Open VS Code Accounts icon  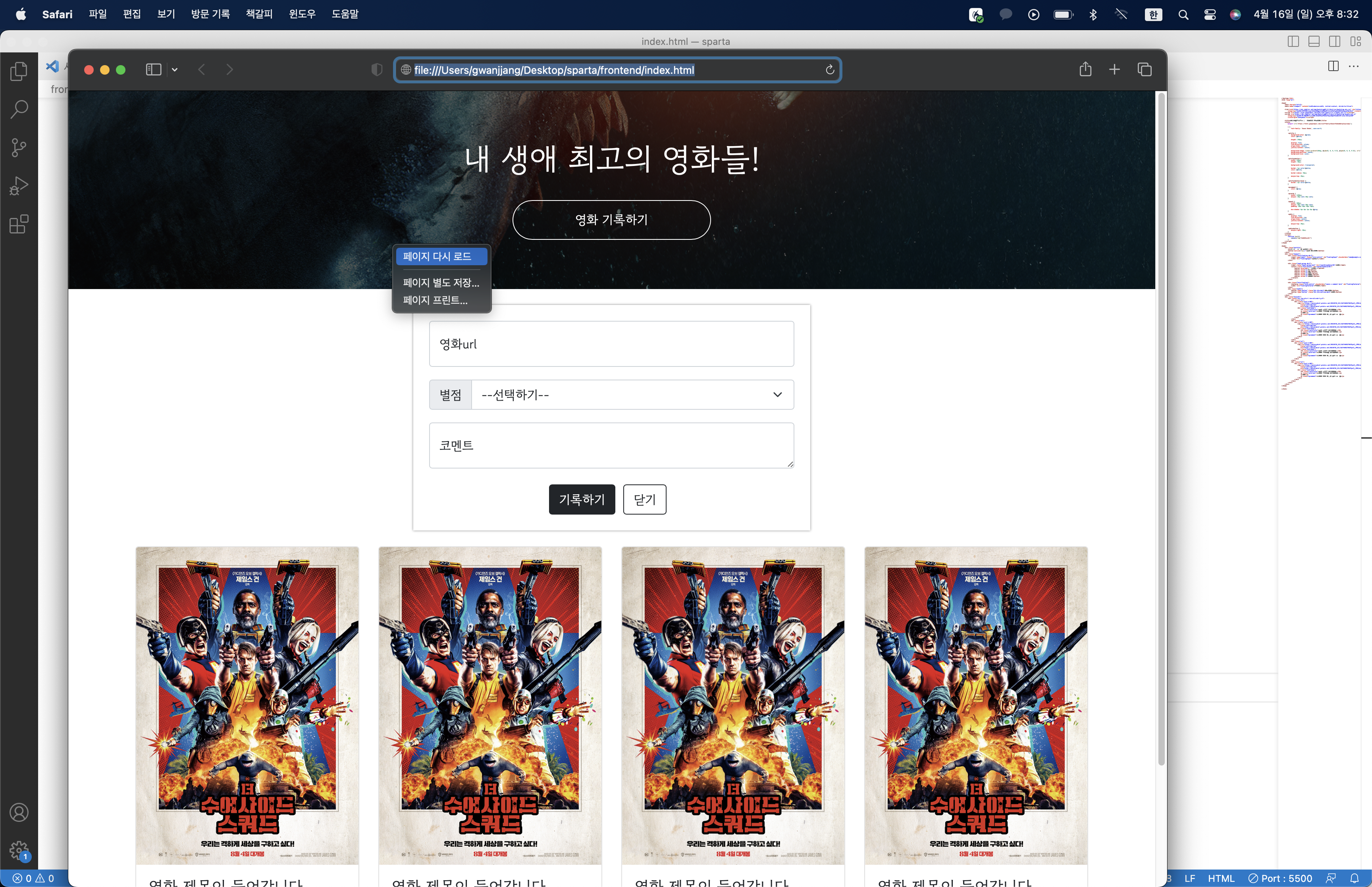coord(19,812)
